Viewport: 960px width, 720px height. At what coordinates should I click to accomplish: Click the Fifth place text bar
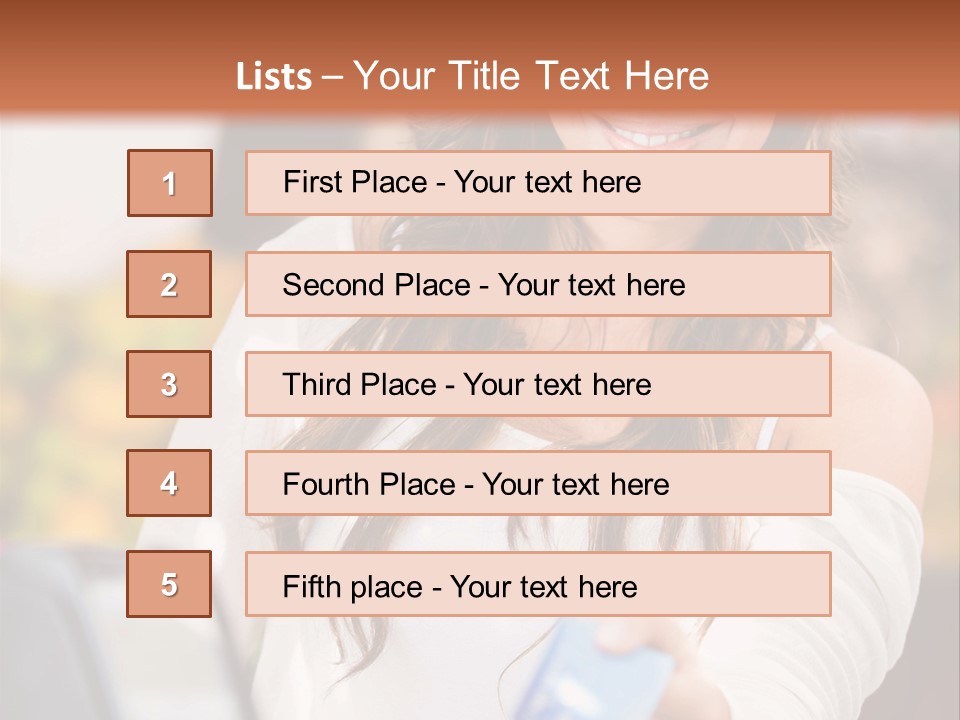pos(538,583)
